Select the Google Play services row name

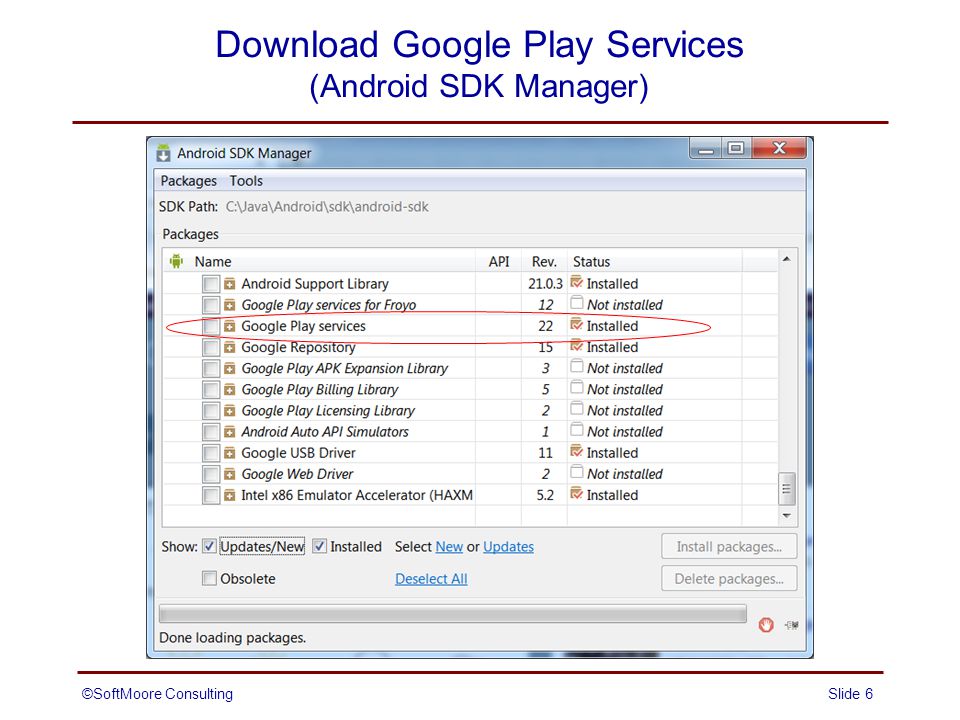[x=304, y=326]
